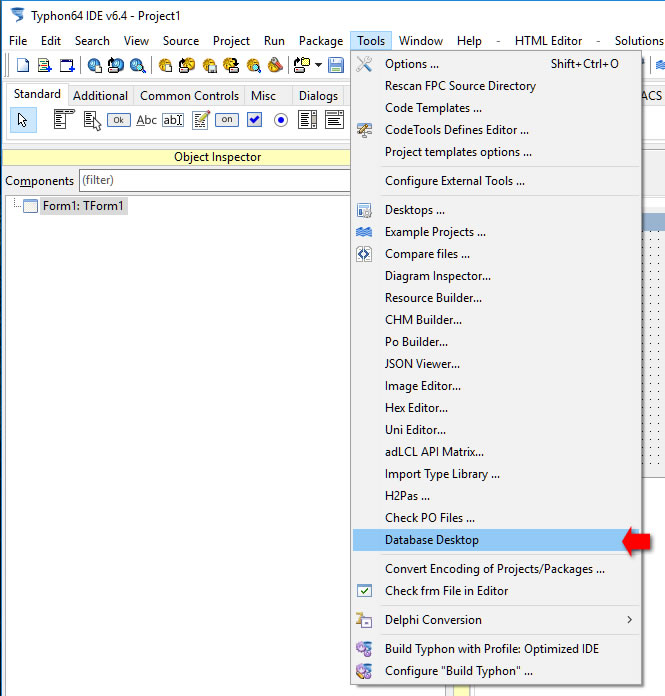Select the arrow pointer tool in the palette

pos(23,120)
